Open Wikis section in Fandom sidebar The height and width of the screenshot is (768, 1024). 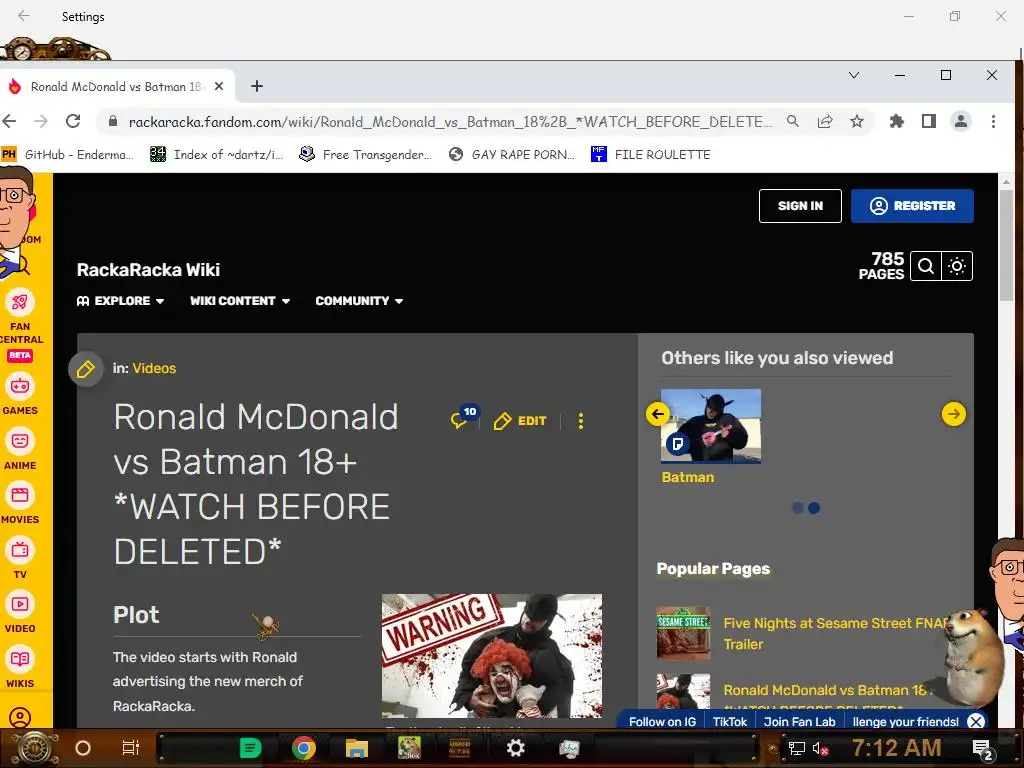(20, 668)
